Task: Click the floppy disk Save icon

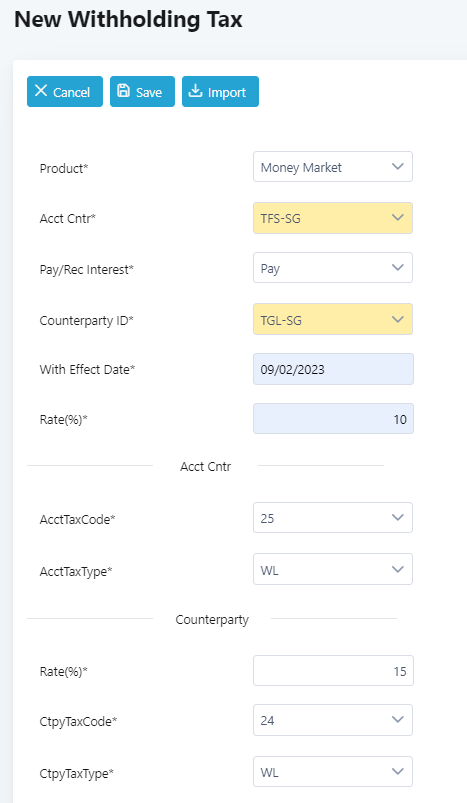Action: click(123, 91)
